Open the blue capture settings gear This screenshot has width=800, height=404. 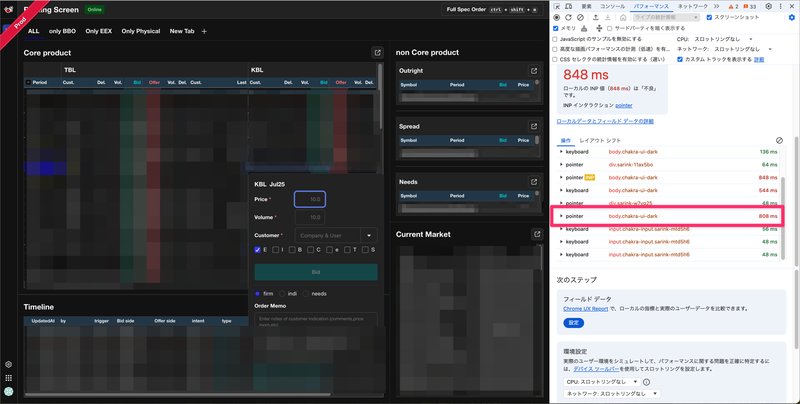pyautogui.click(x=792, y=18)
